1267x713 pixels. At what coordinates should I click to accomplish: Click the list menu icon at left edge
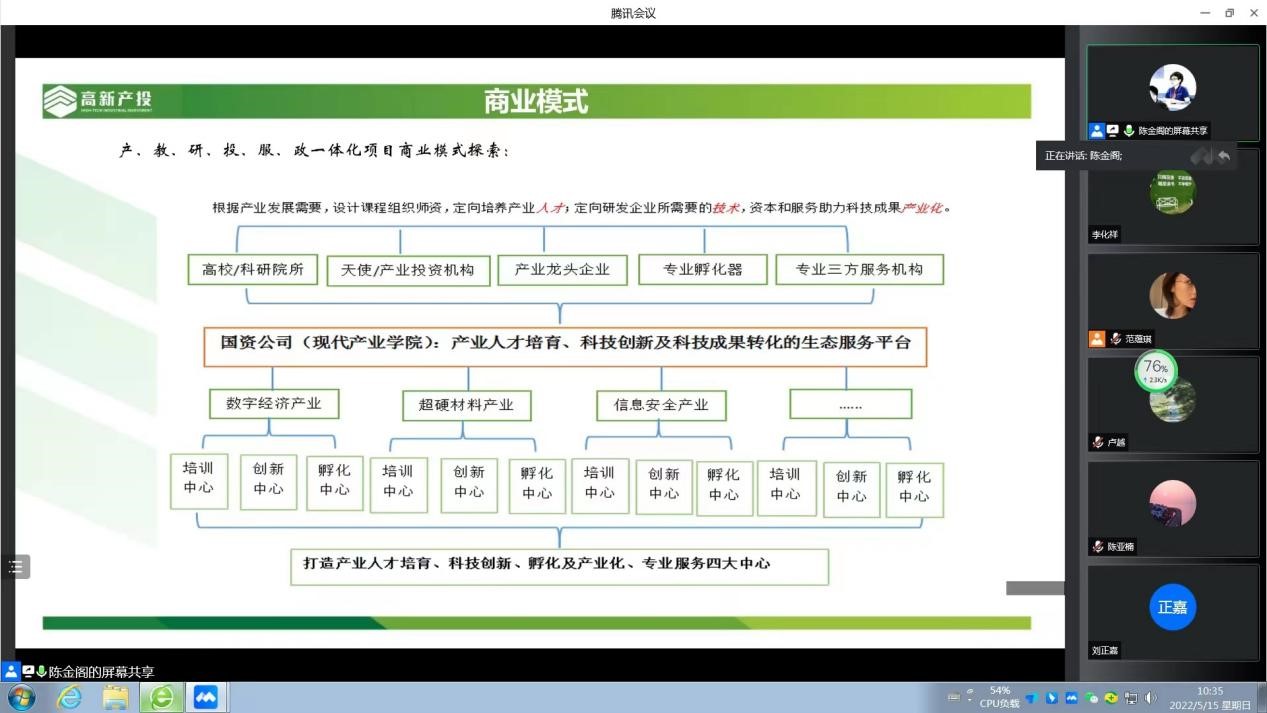tap(15, 567)
